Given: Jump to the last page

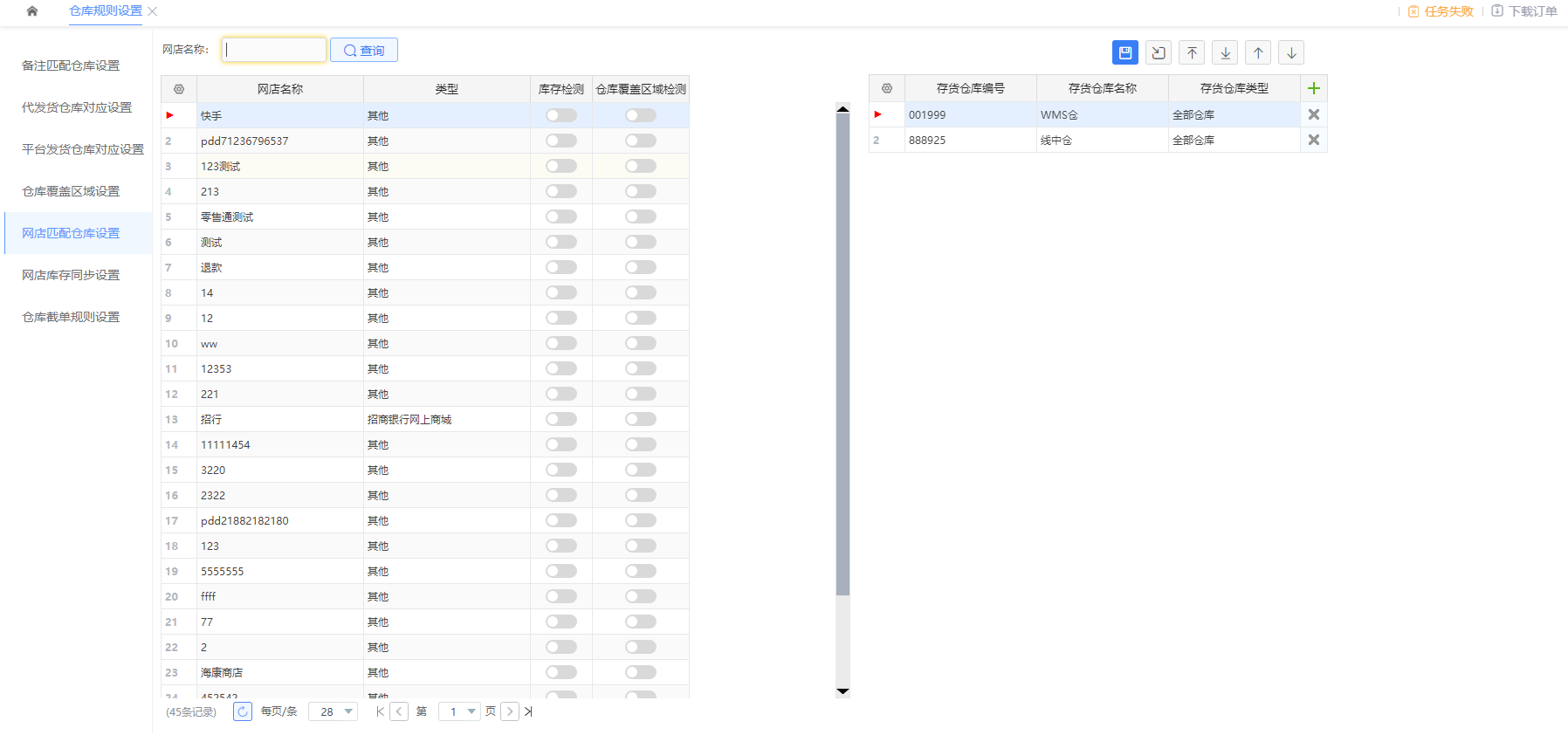Looking at the screenshot, I should 528,711.
